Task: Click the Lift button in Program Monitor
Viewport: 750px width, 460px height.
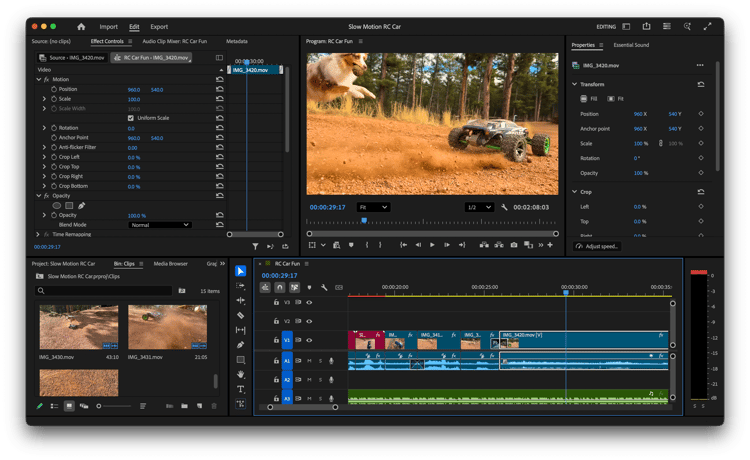Action: 484,245
